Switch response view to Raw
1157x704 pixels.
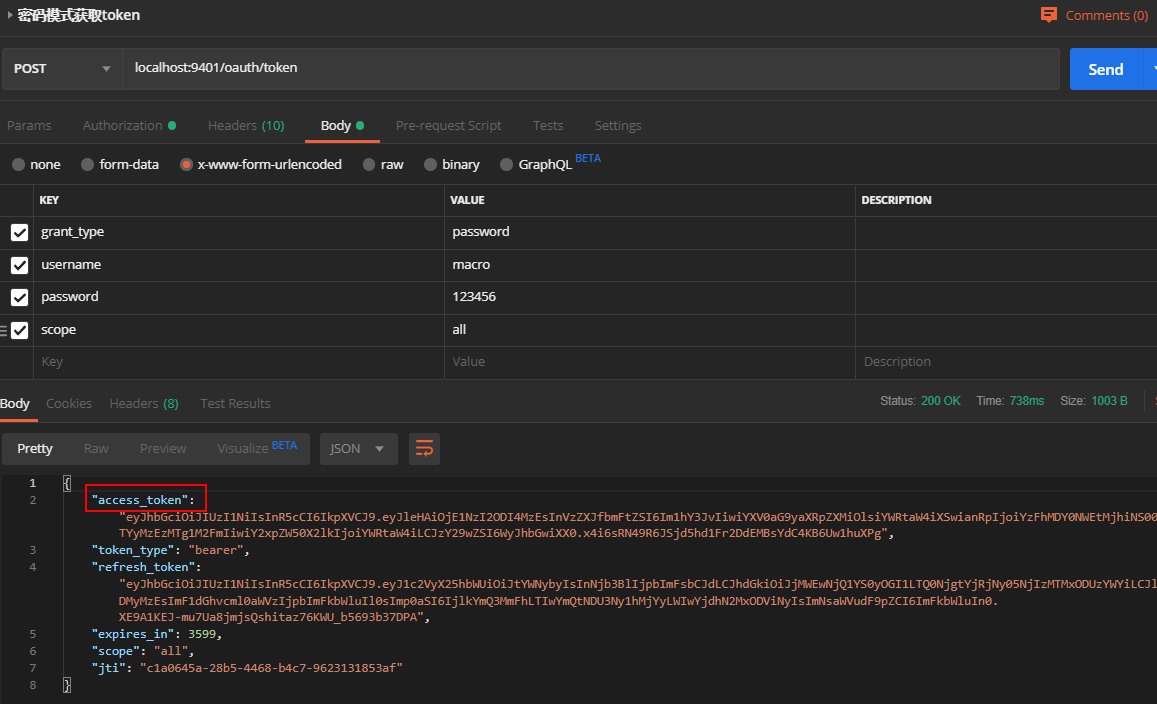pos(96,449)
